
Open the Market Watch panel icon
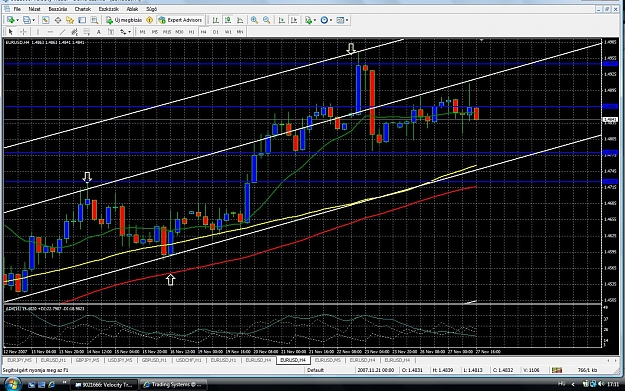pyautogui.click(x=45, y=20)
